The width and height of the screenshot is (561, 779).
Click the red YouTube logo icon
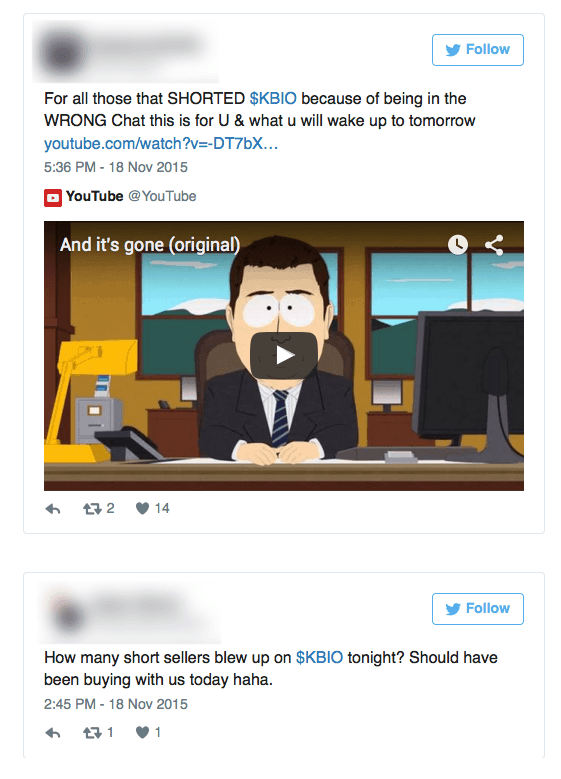coord(53,197)
